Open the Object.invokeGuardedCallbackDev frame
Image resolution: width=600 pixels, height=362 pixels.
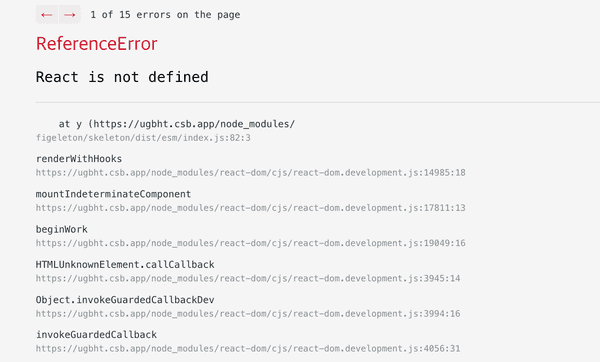pos(125,300)
